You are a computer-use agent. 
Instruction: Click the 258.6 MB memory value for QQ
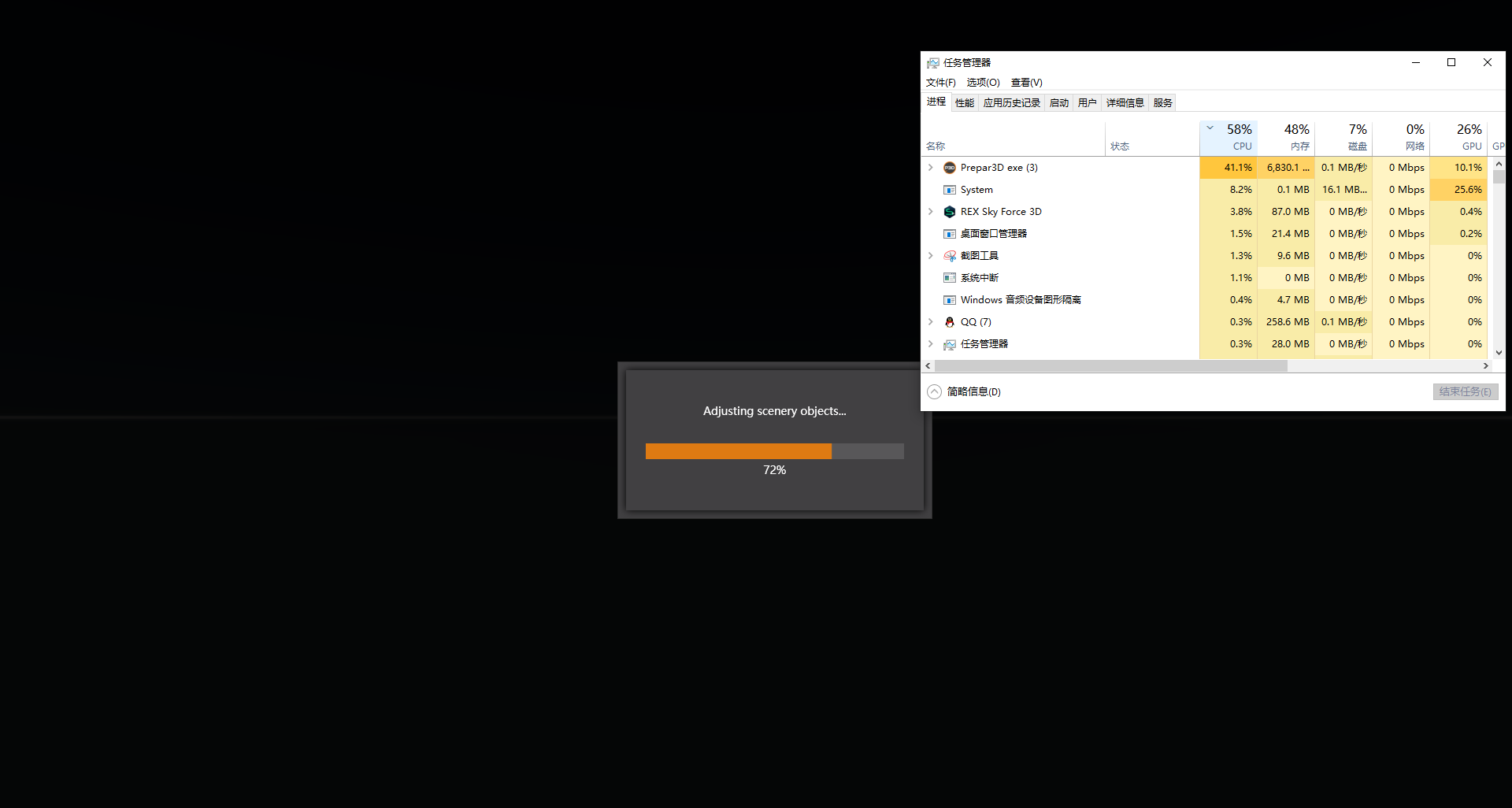click(x=1288, y=322)
